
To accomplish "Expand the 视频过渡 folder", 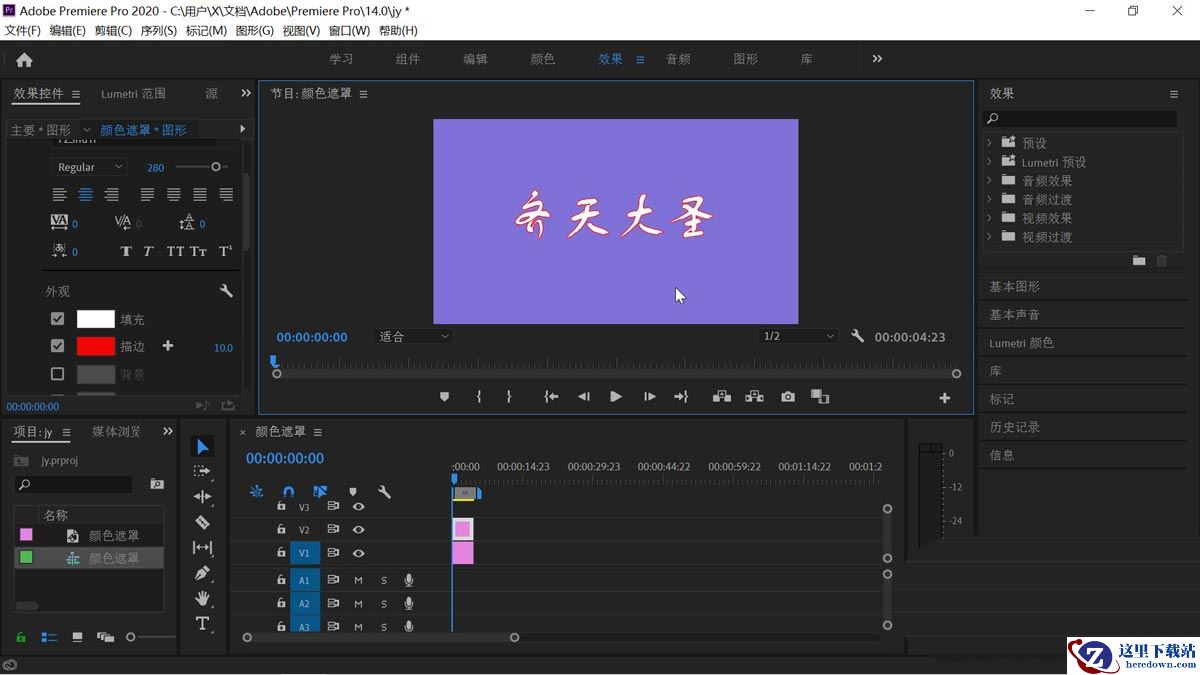I will click(x=990, y=237).
